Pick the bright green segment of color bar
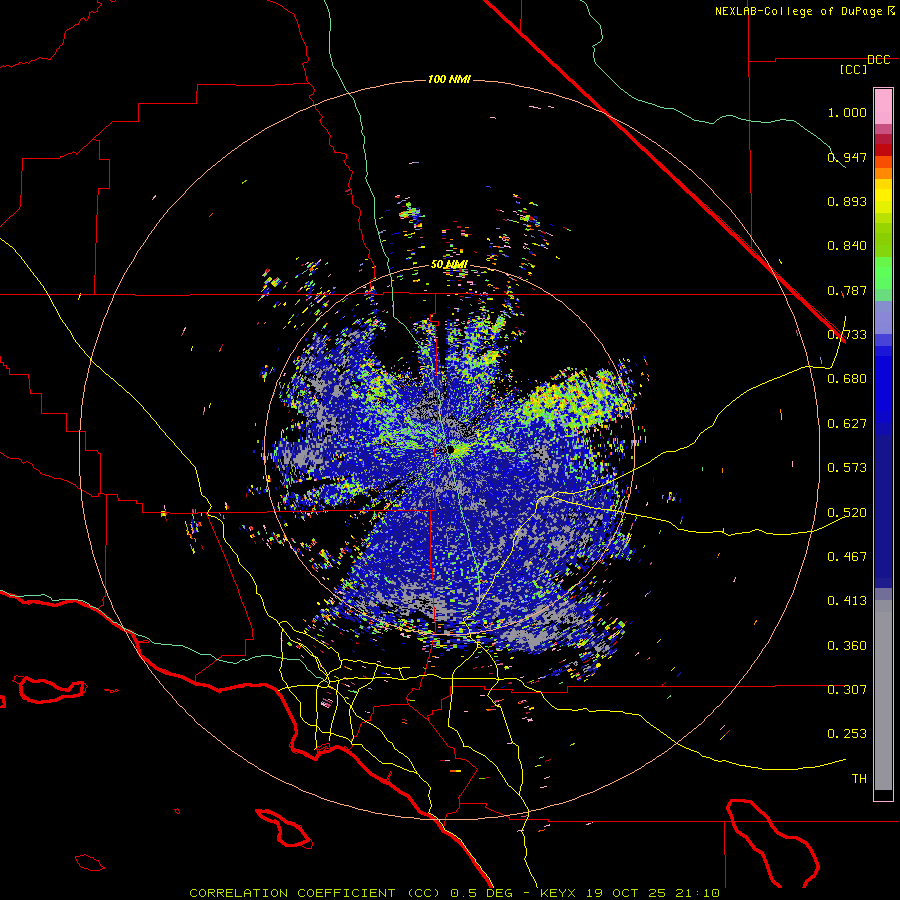900x900 pixels. [x=883, y=273]
